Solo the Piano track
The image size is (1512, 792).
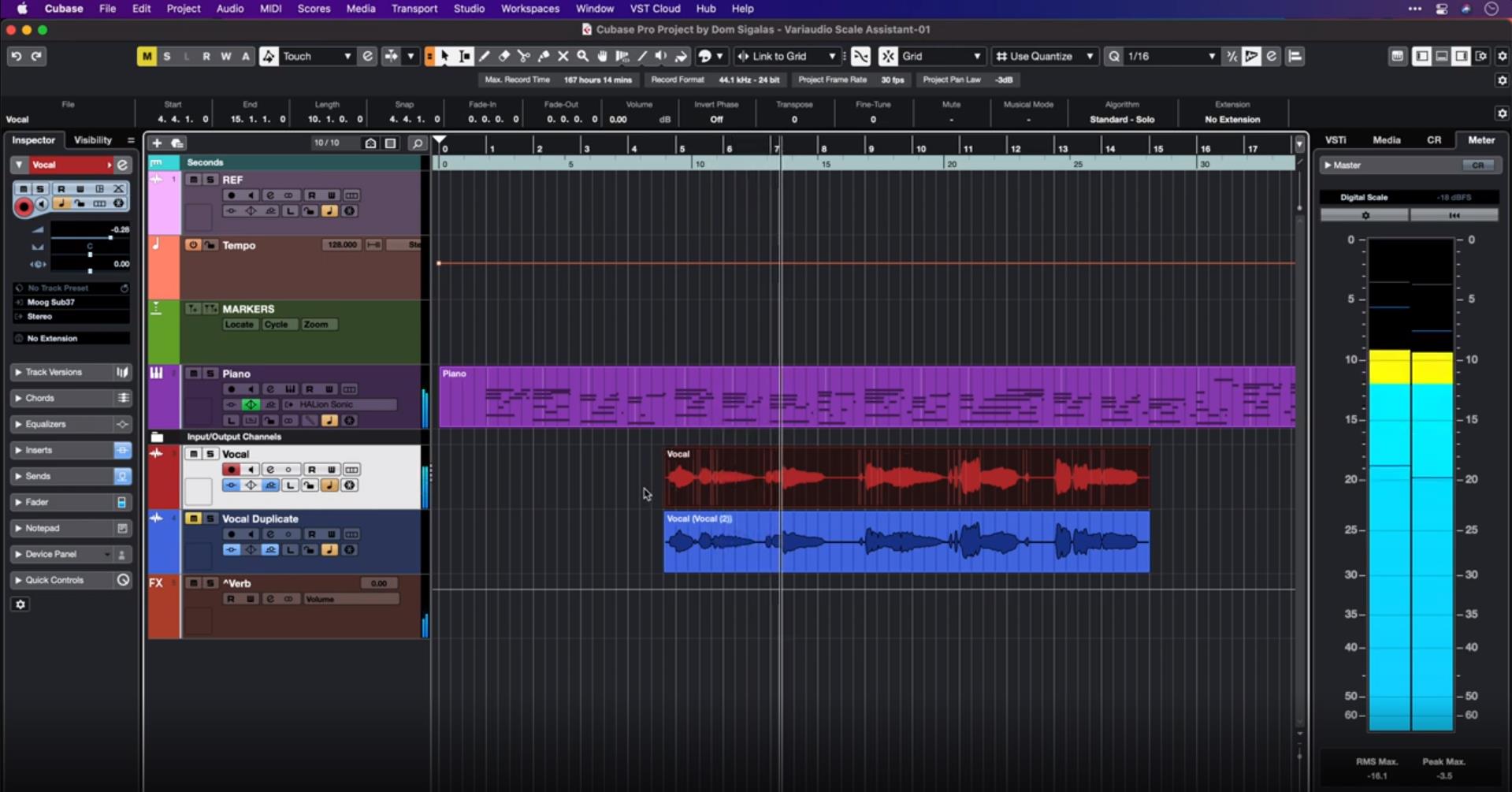point(210,374)
